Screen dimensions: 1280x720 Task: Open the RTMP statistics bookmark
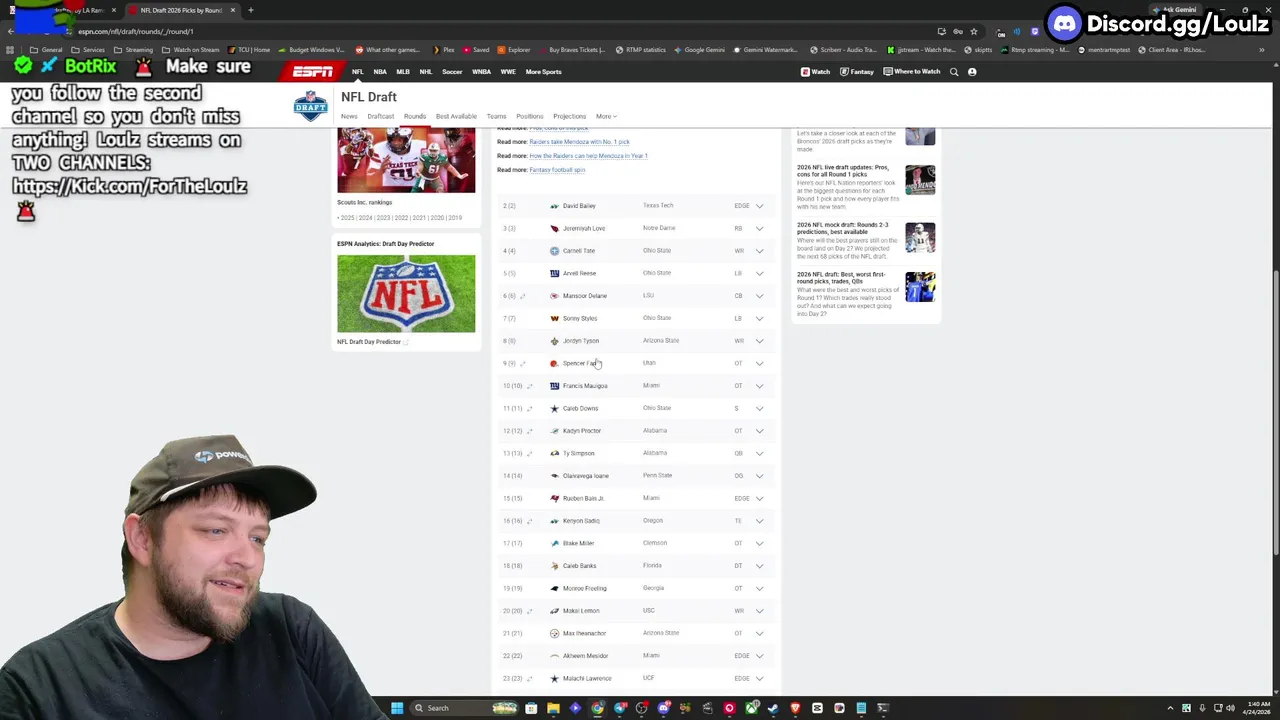(x=641, y=50)
